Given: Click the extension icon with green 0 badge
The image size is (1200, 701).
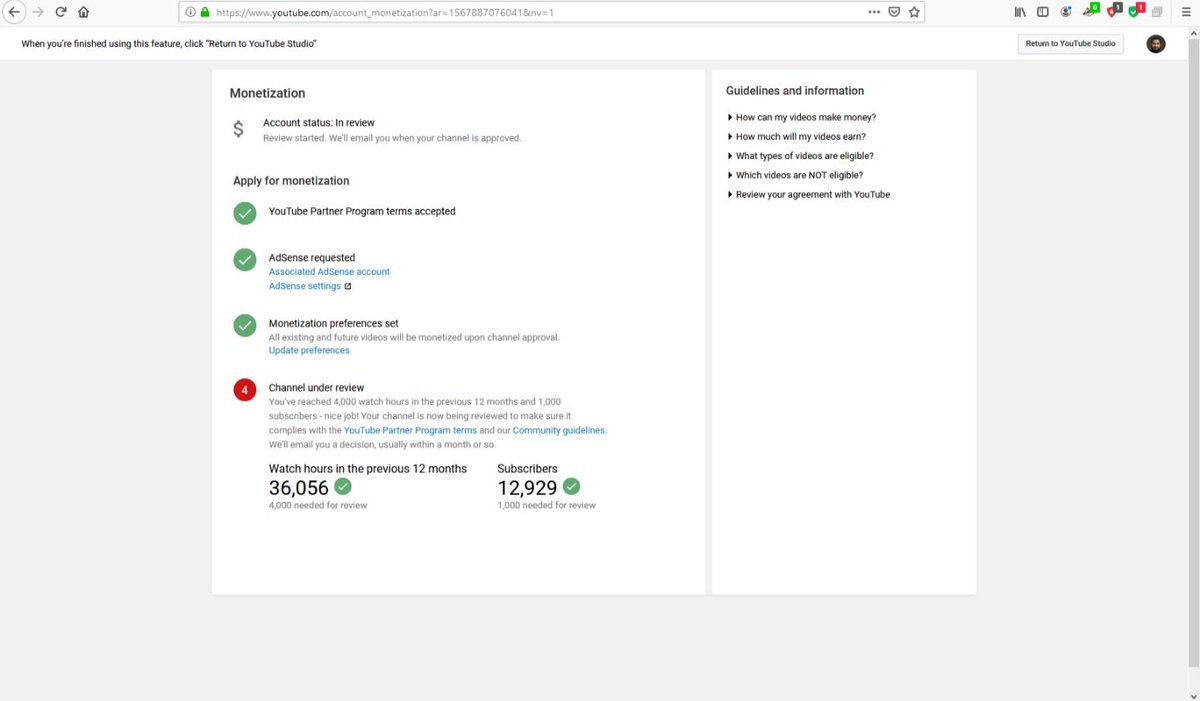Looking at the screenshot, I should (1091, 12).
